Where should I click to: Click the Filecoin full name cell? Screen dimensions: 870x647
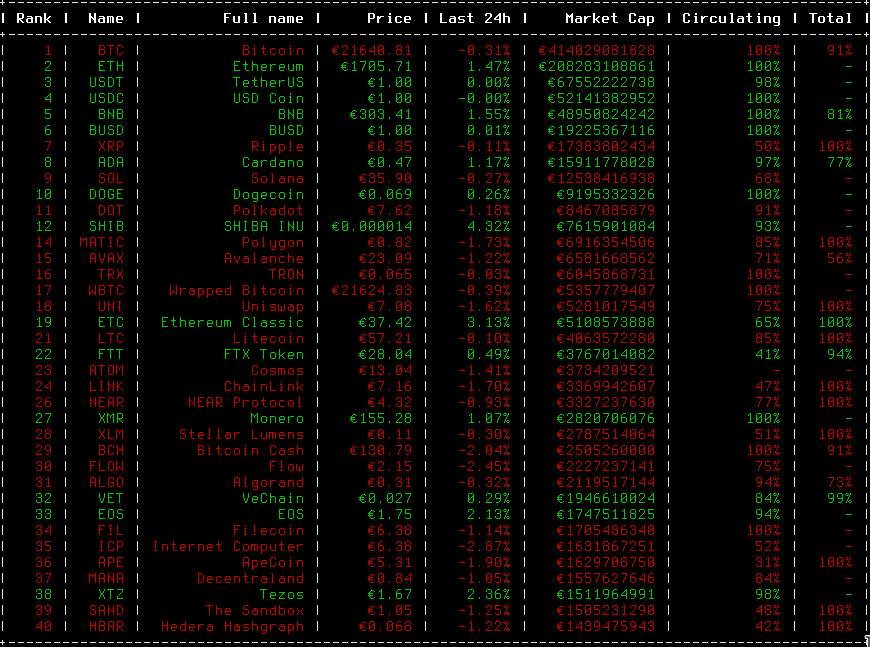268,531
